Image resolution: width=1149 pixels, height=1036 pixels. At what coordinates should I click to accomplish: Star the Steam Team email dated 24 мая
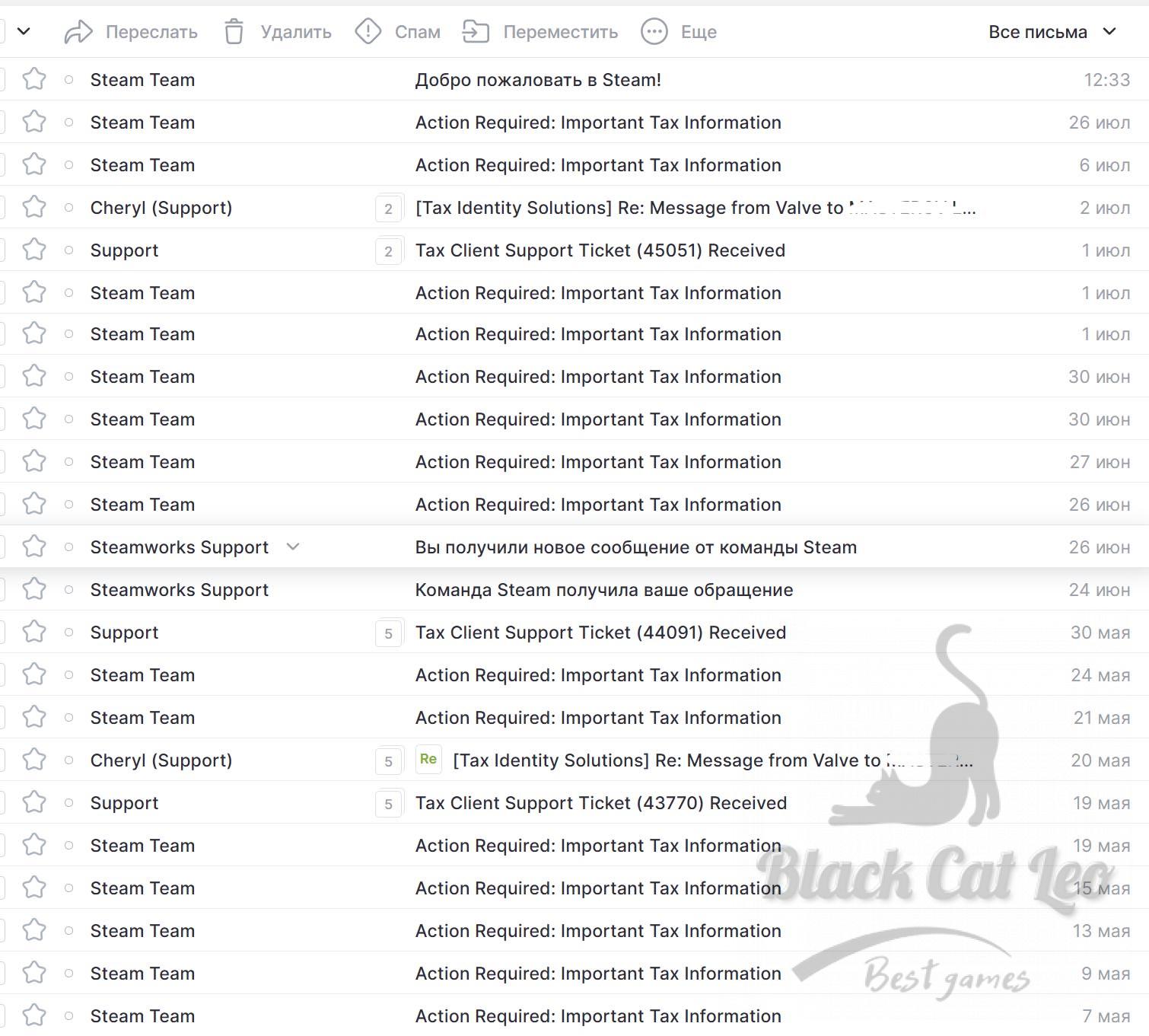point(34,674)
